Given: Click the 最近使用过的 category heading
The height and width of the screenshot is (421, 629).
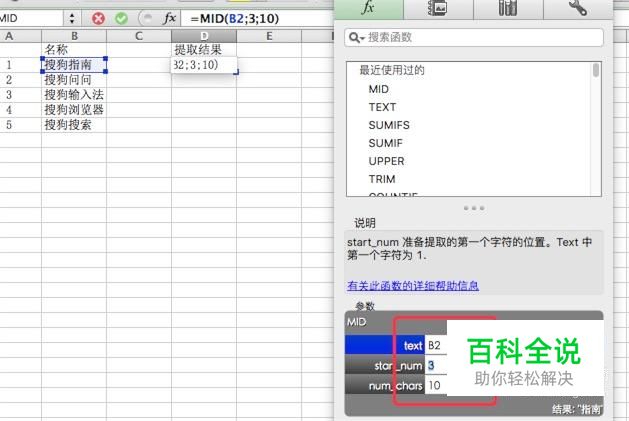Looking at the screenshot, I should pos(392,70).
